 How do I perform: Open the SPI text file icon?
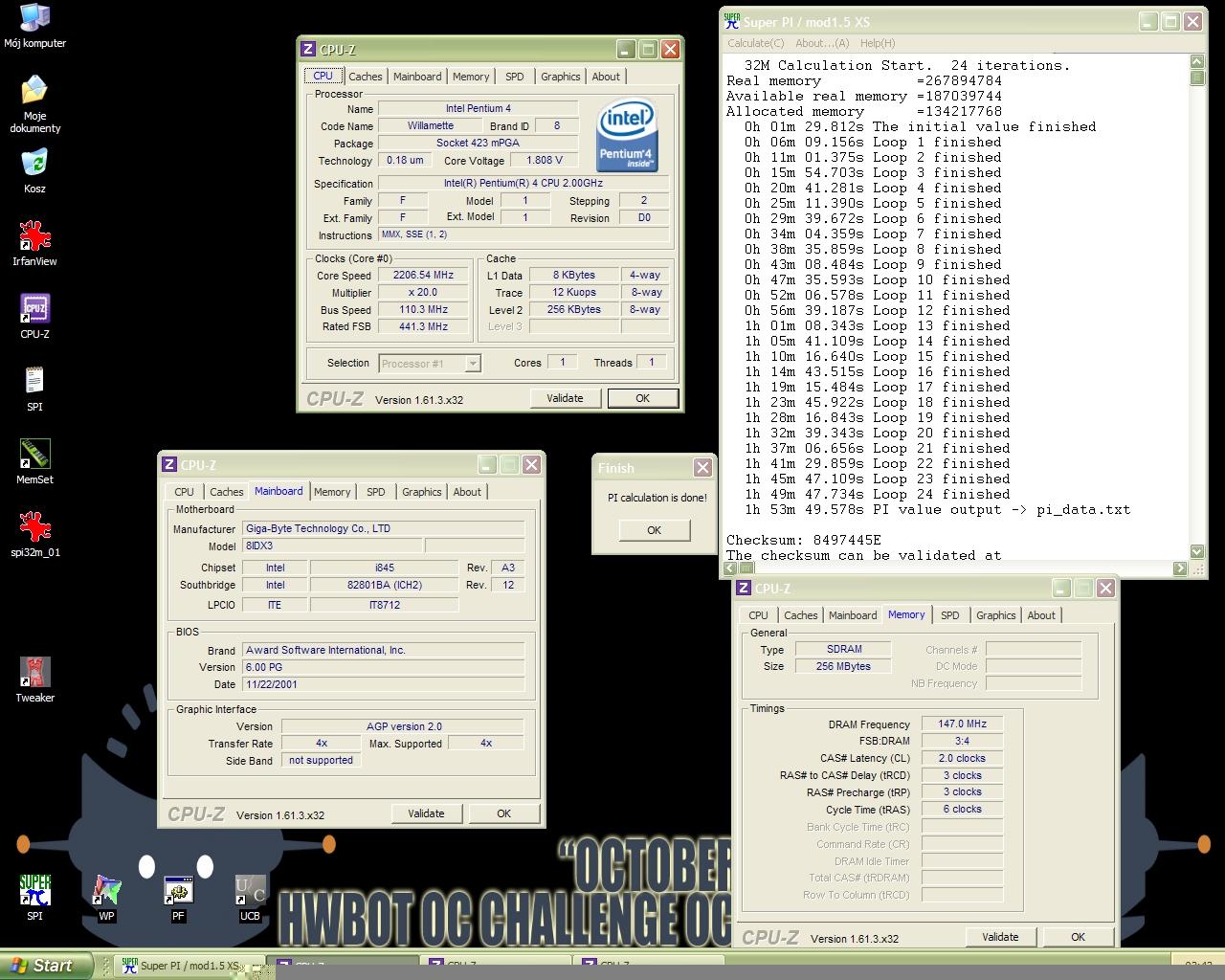pyautogui.click(x=34, y=381)
